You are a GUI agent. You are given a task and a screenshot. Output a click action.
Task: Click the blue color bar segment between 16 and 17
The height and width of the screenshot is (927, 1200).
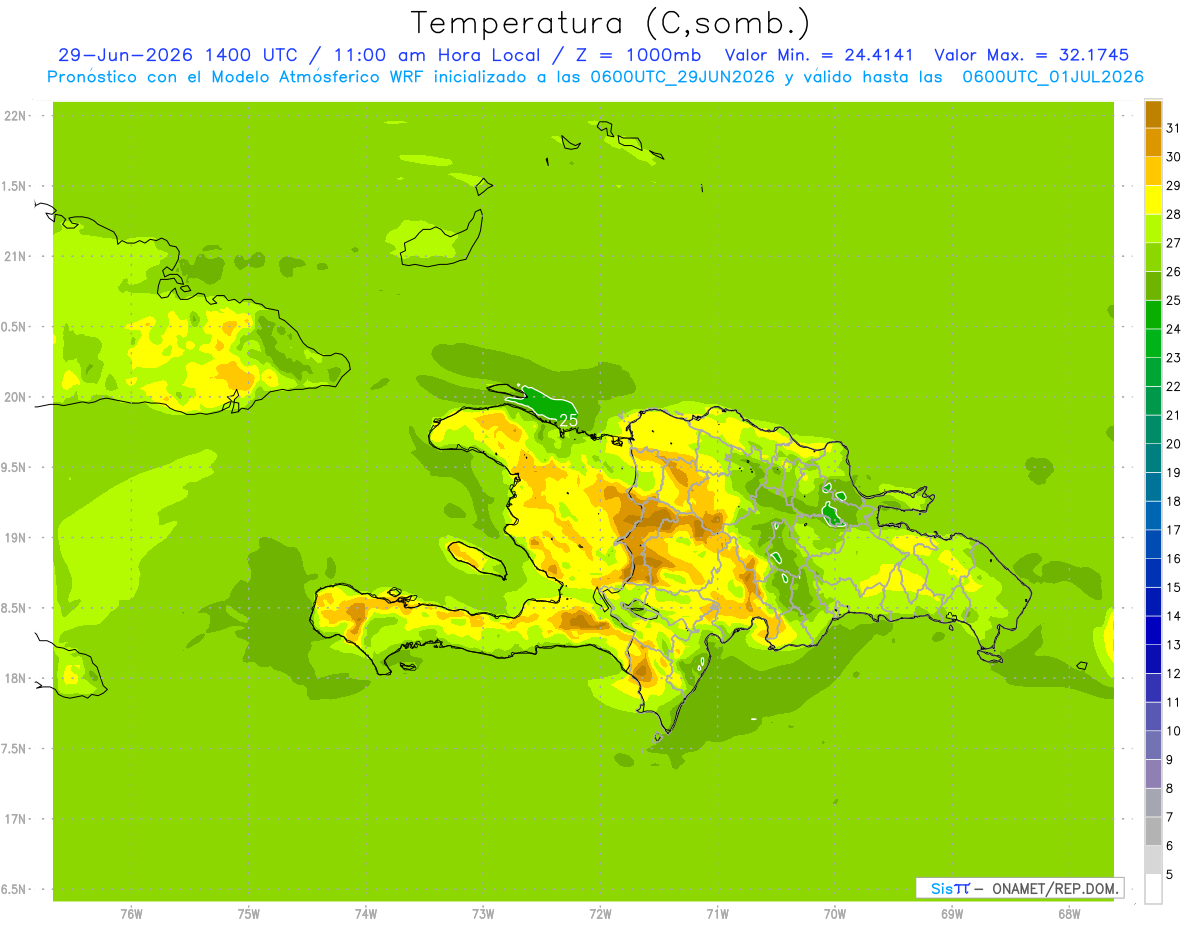tap(1153, 545)
